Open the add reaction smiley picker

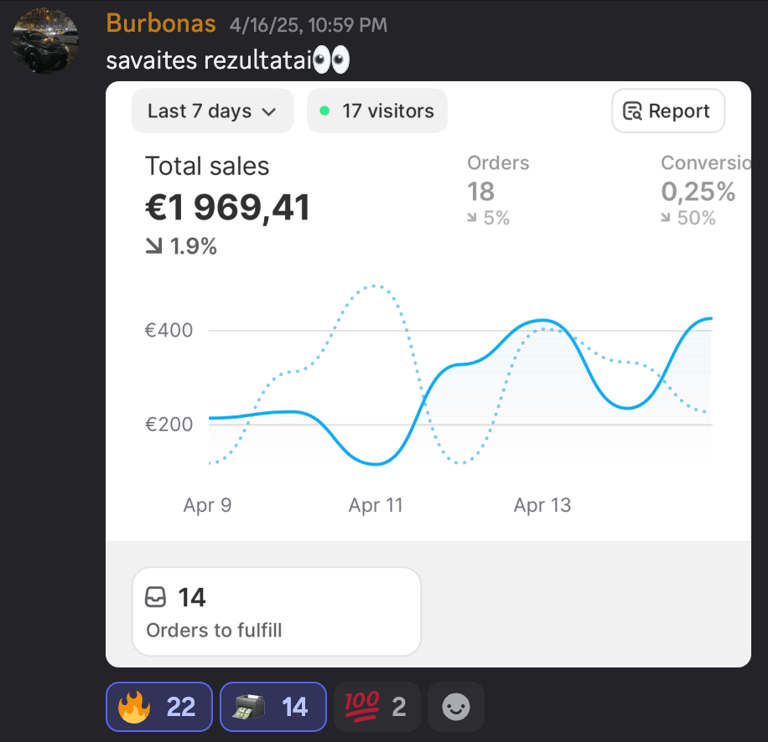pyautogui.click(x=456, y=707)
